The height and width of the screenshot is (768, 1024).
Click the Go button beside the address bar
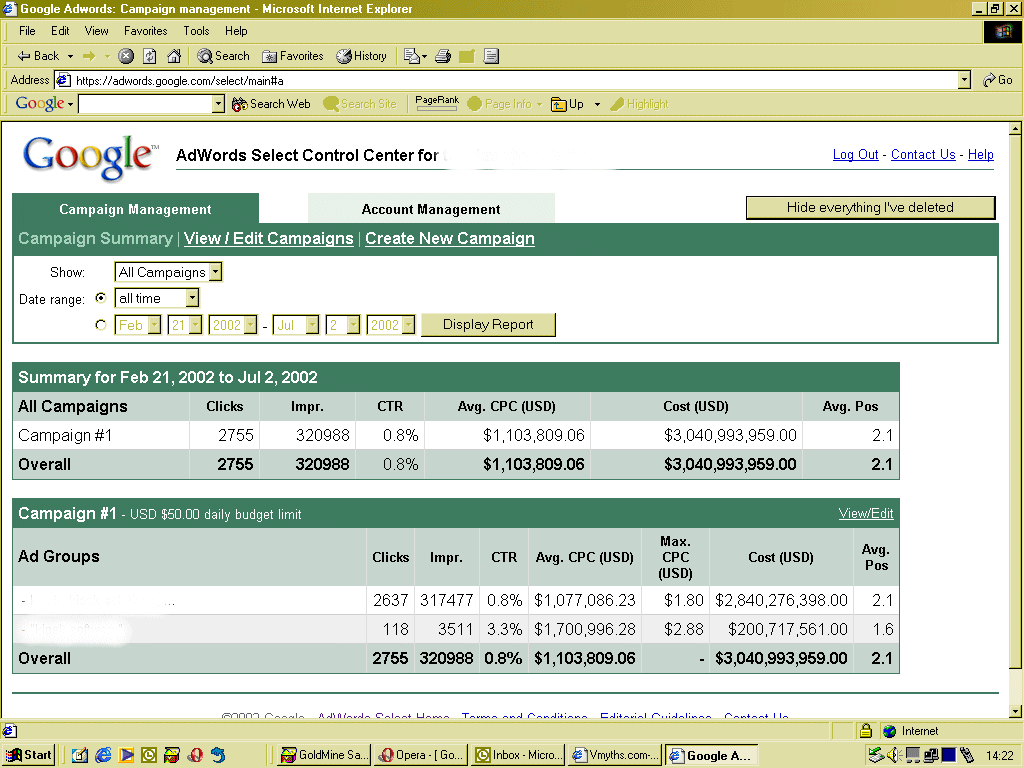tap(997, 80)
